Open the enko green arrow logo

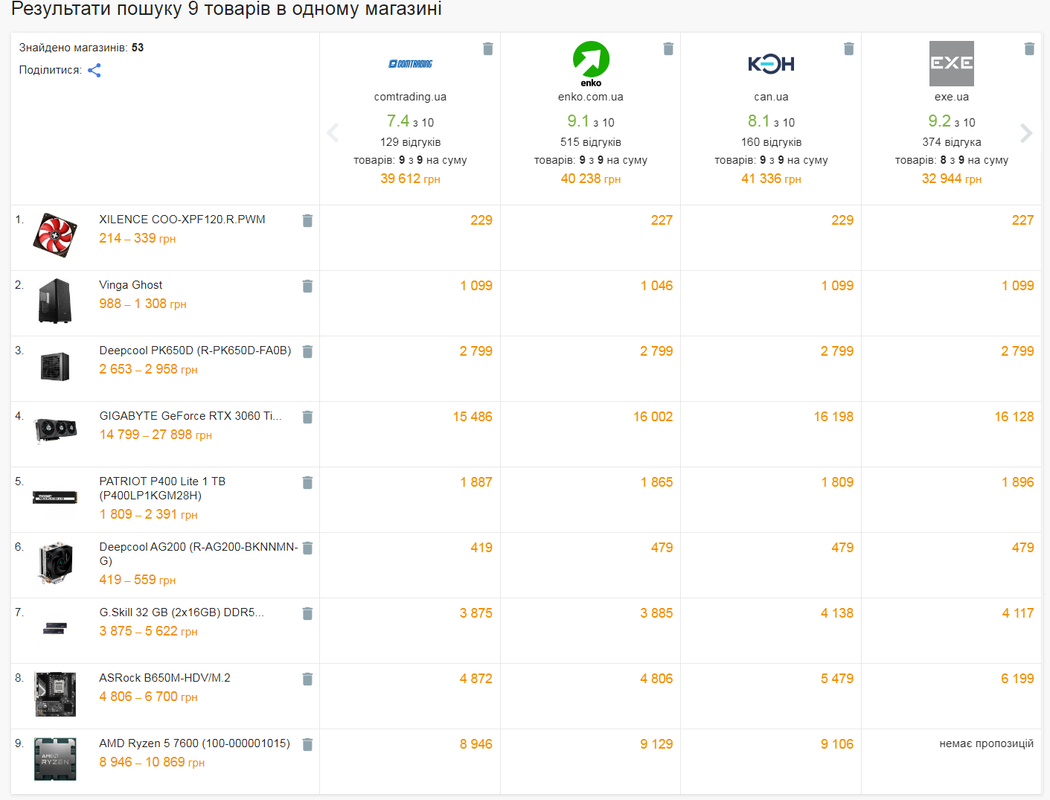click(x=591, y=64)
